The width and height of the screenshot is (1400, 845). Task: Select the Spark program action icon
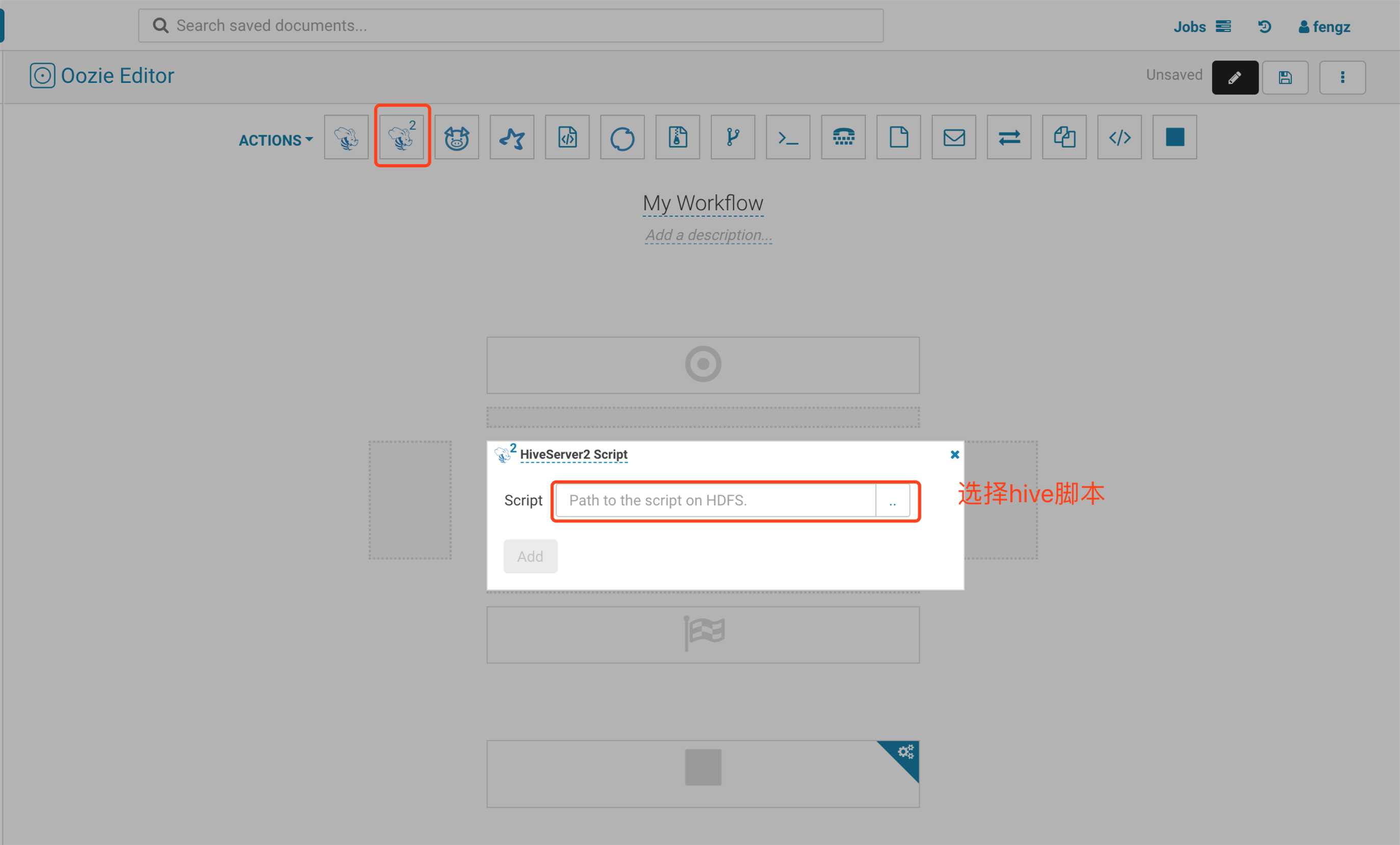(x=512, y=137)
